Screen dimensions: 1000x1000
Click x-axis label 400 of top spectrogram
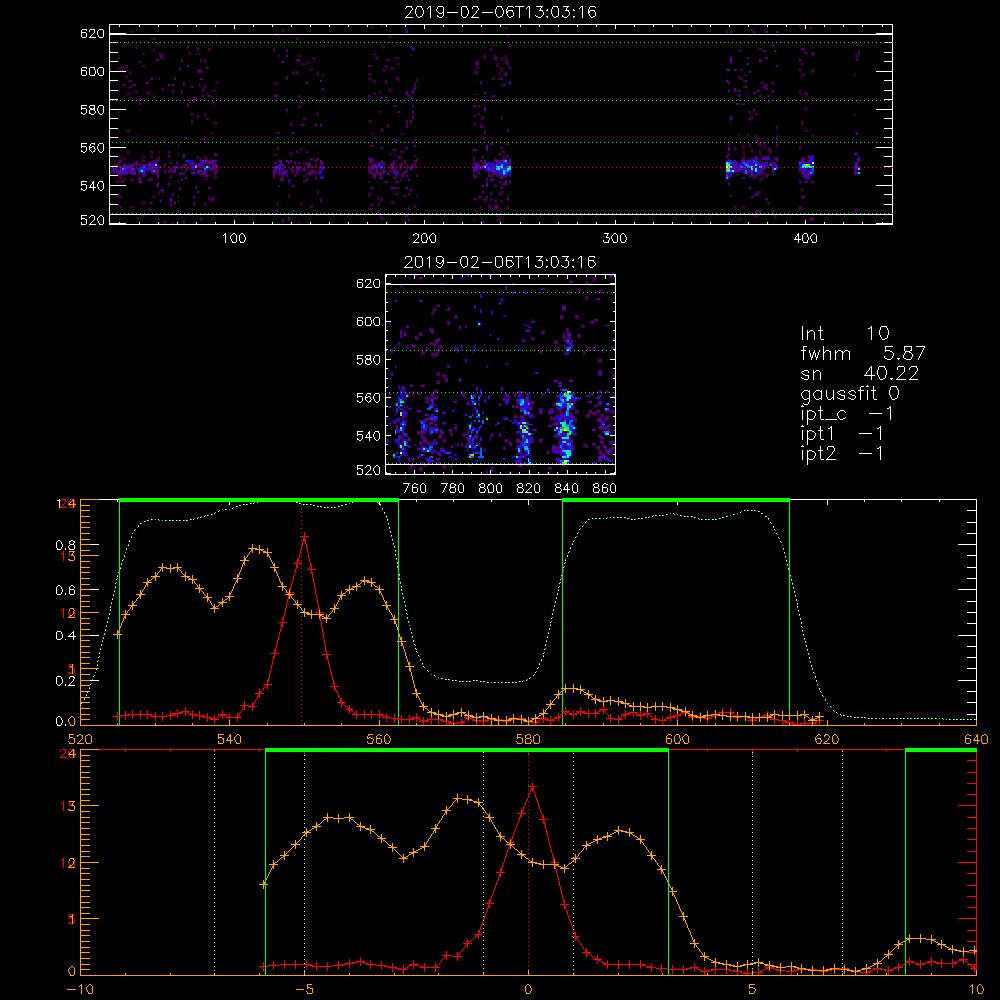pyautogui.click(x=805, y=239)
